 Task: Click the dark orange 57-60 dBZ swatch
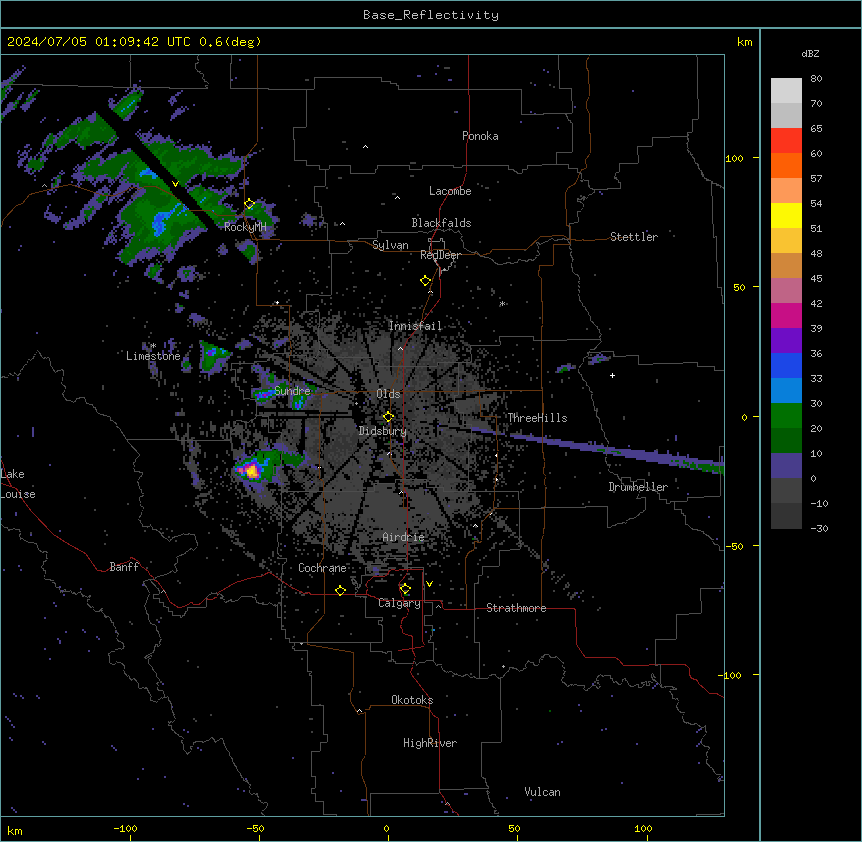pos(786,165)
